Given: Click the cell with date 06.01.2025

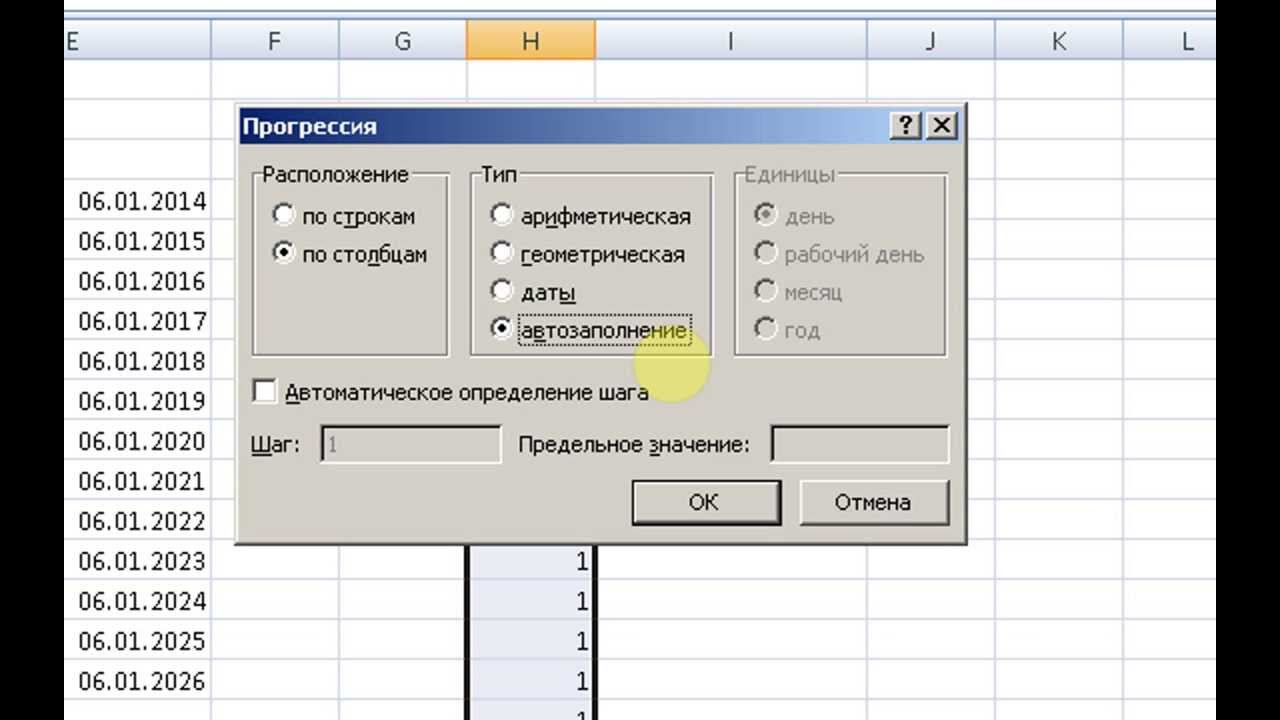Looking at the screenshot, I should (x=138, y=641).
